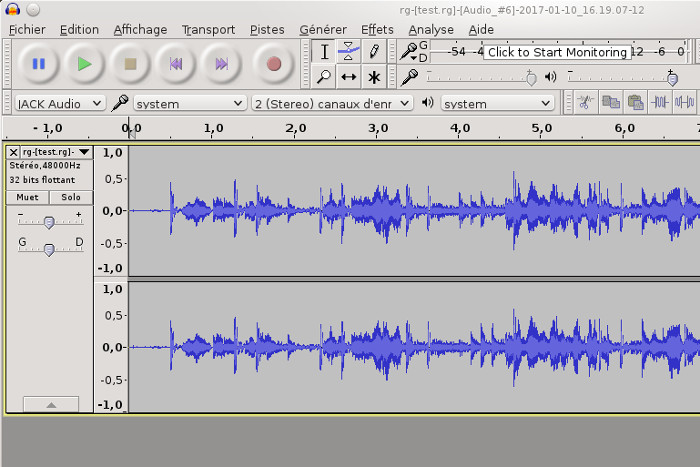The image size is (700, 467).
Task: Click the Silence audio icon
Action: (684, 102)
